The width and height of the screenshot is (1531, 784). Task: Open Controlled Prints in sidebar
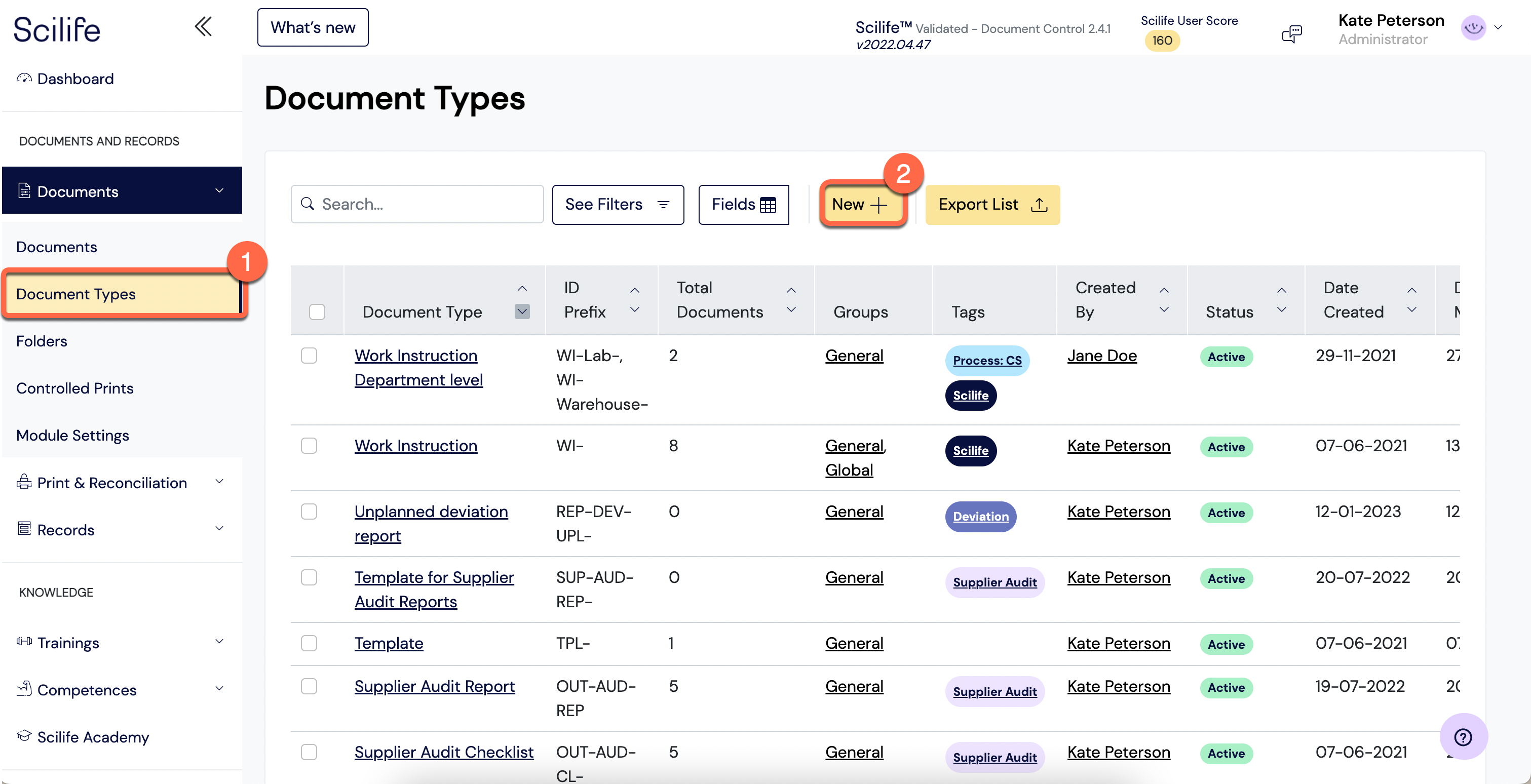75,388
